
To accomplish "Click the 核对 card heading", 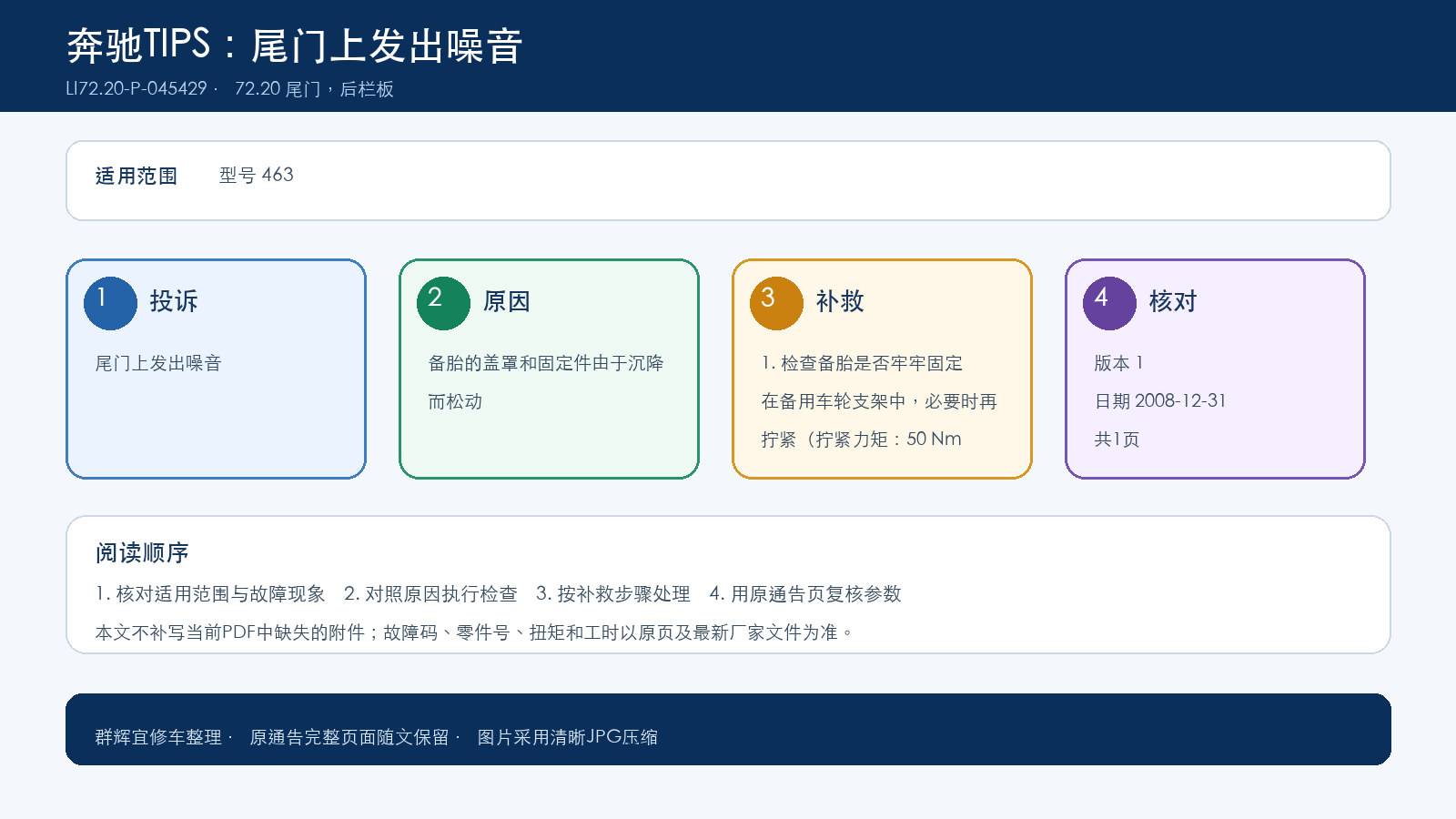I will (x=1173, y=301).
